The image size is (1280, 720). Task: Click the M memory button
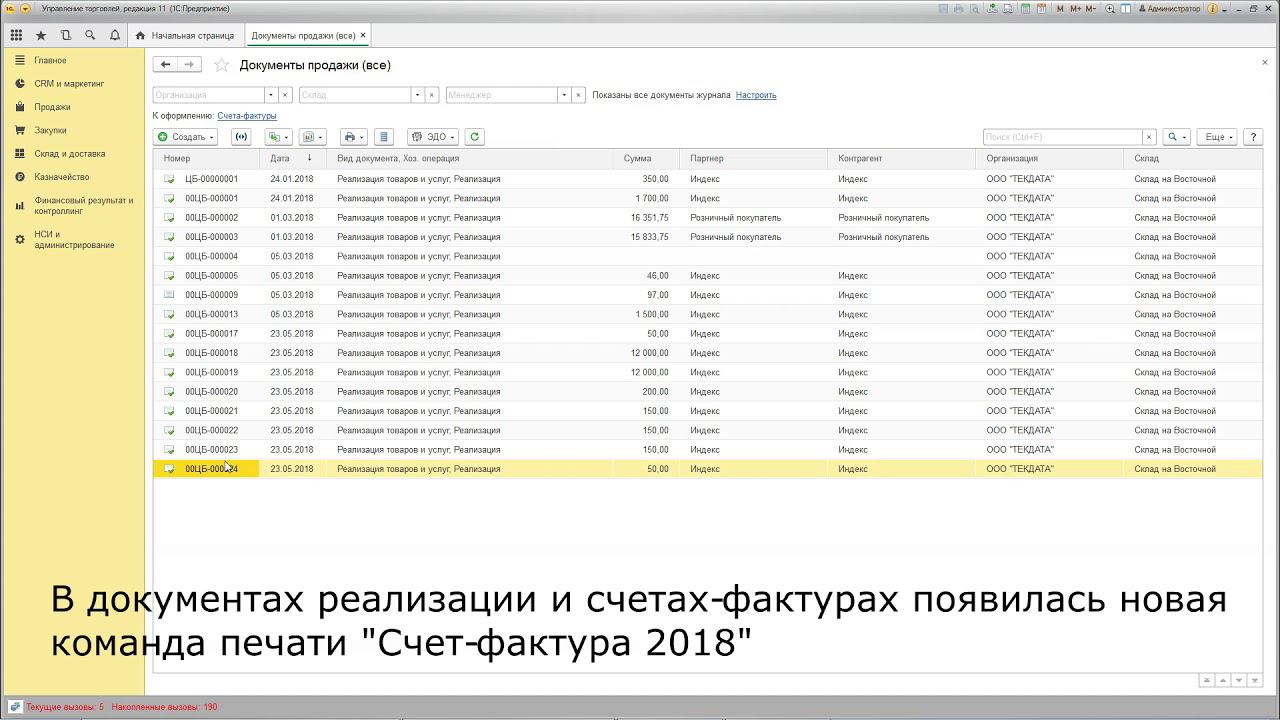(1061, 8)
